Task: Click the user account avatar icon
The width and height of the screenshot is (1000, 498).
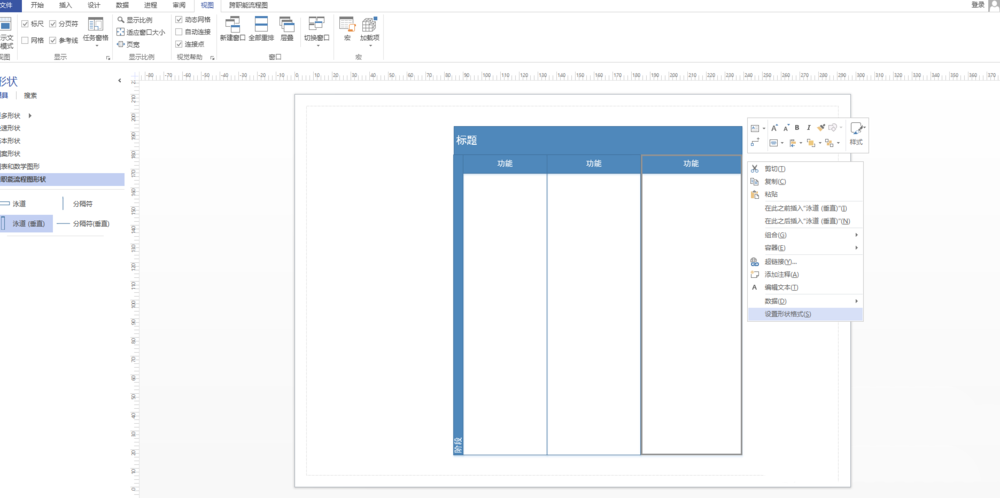Action: pyautogui.click(x=993, y=6)
